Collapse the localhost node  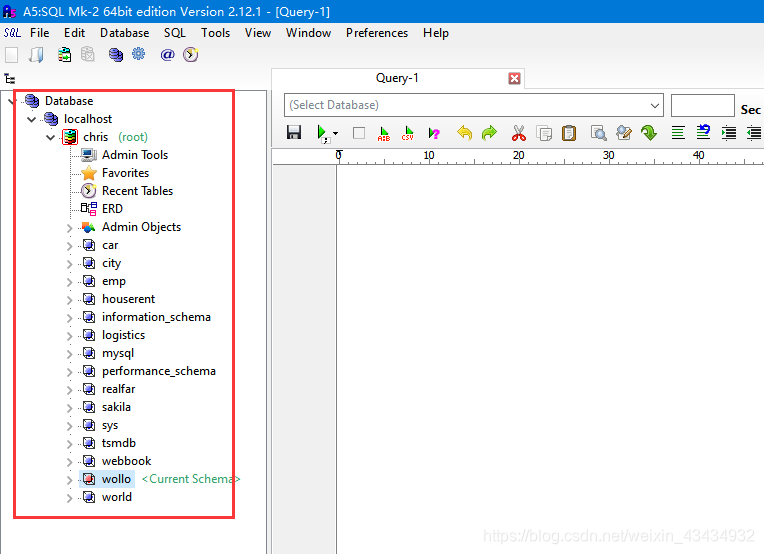pos(32,119)
